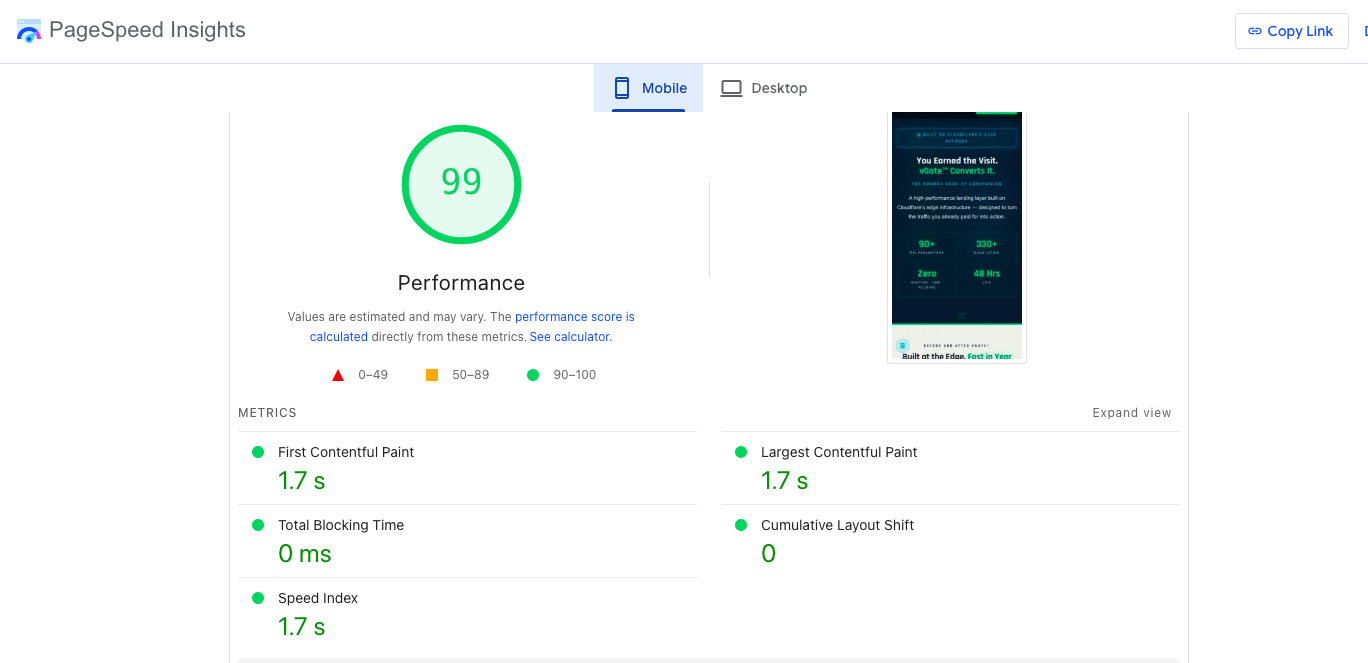Click the mobile phone icon
Viewport: 1368px width, 663px height.
click(622, 88)
